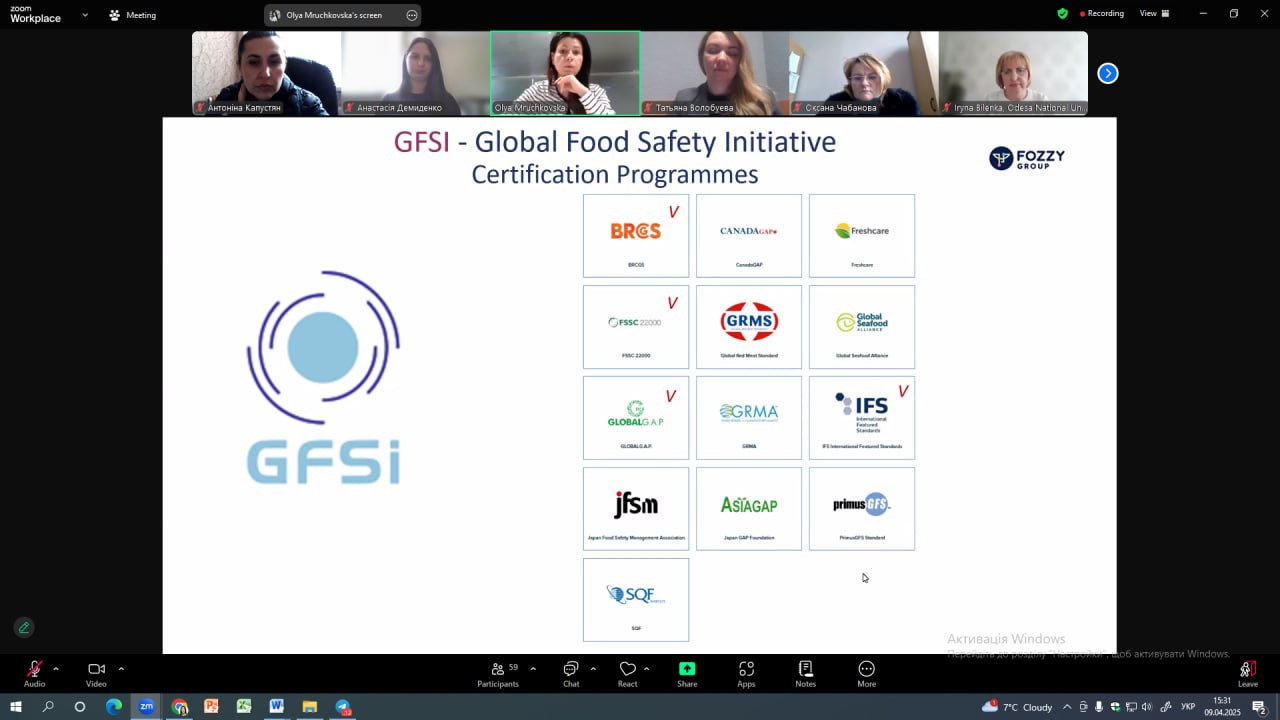
Task: Open the green encryption shield info
Action: 1062,14
